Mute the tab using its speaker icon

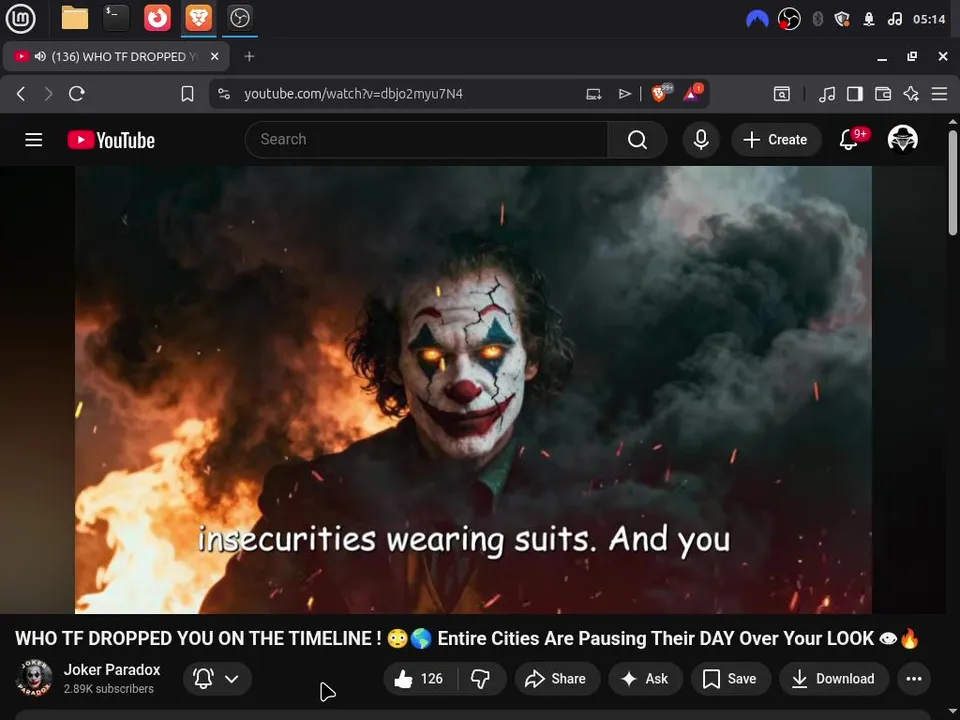pos(40,56)
